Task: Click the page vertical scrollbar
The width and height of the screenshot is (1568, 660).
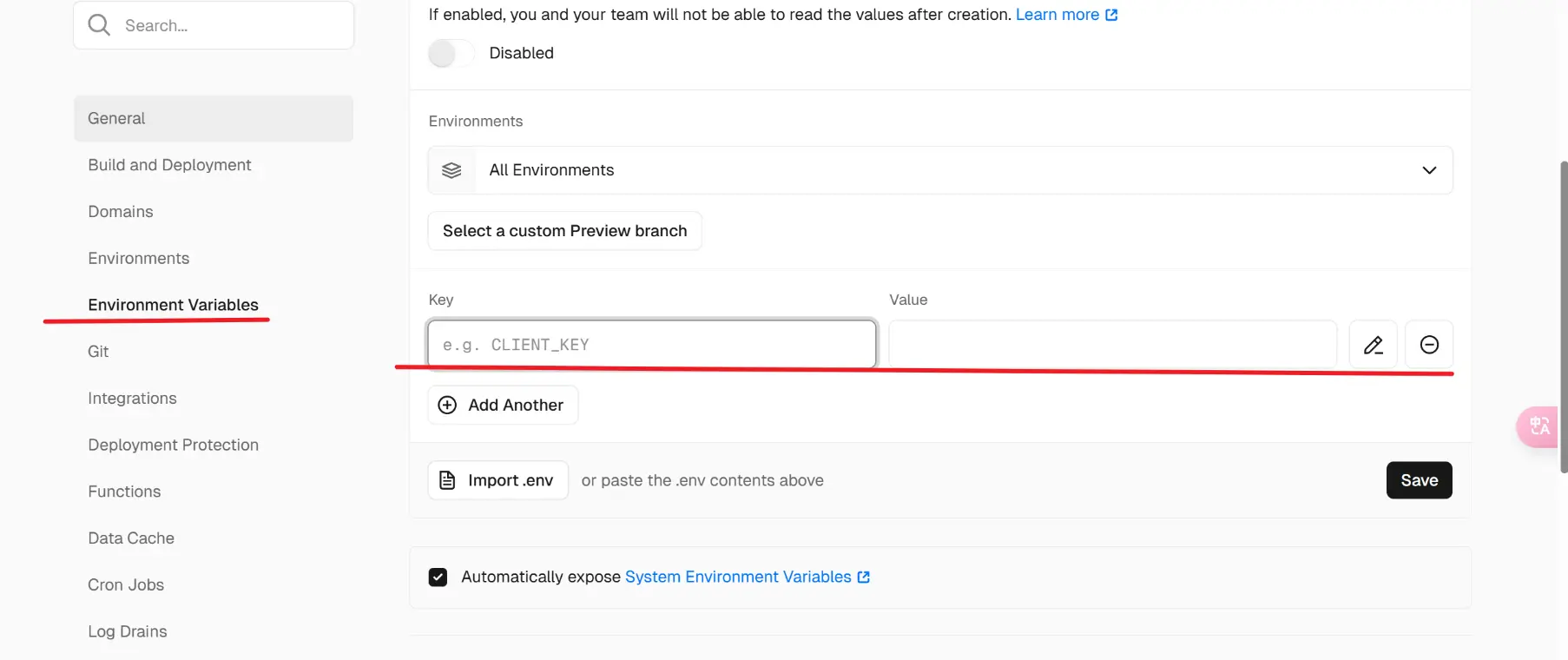Action: click(x=1564, y=316)
